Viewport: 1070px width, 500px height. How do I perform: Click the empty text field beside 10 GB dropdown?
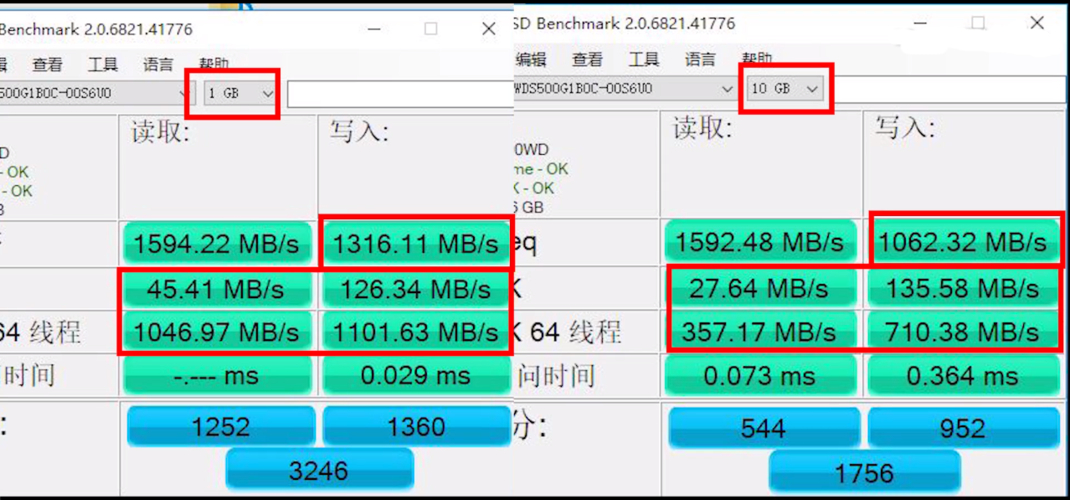949,89
